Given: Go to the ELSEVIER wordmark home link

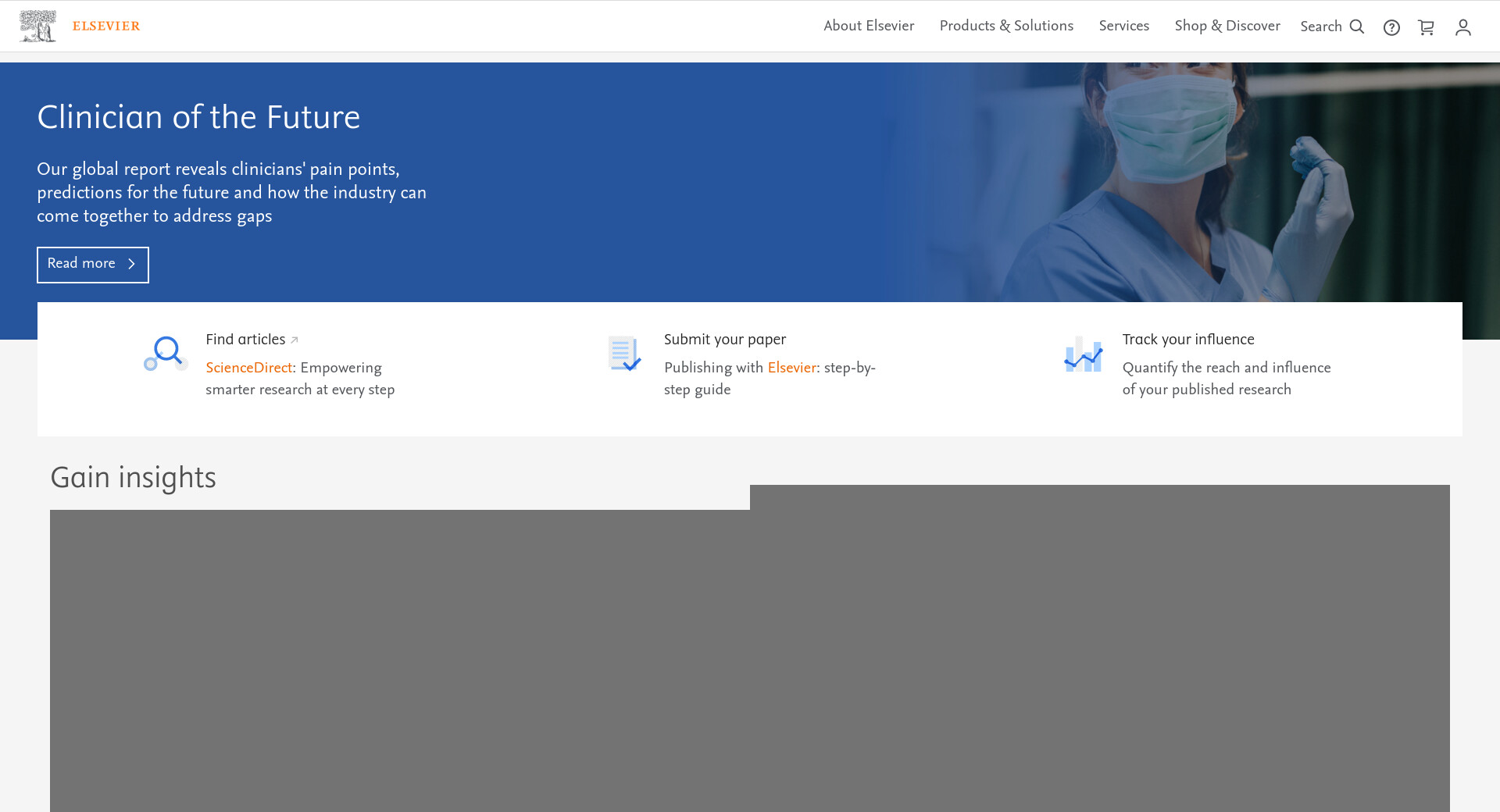Looking at the screenshot, I should pyautogui.click(x=106, y=26).
